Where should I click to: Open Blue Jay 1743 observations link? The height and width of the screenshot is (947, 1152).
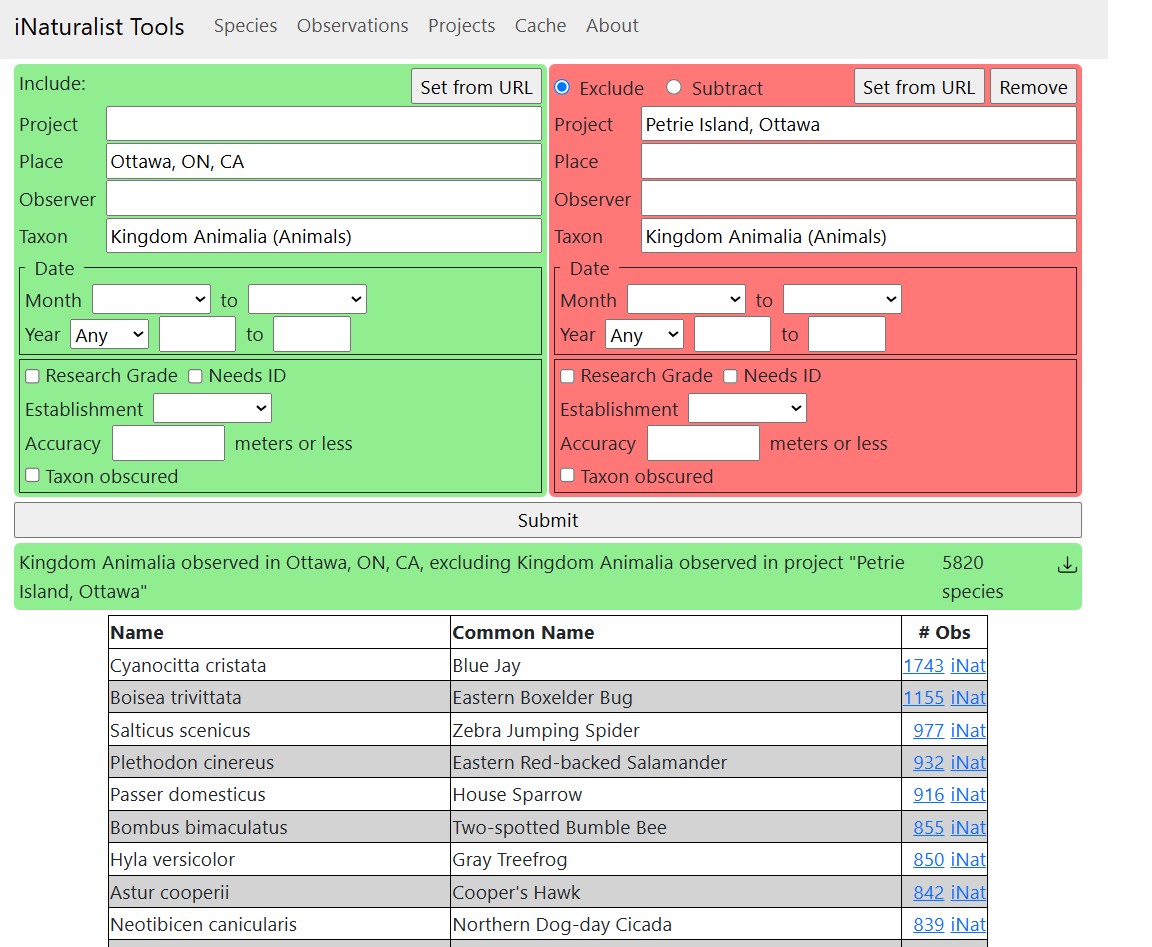tap(924, 666)
